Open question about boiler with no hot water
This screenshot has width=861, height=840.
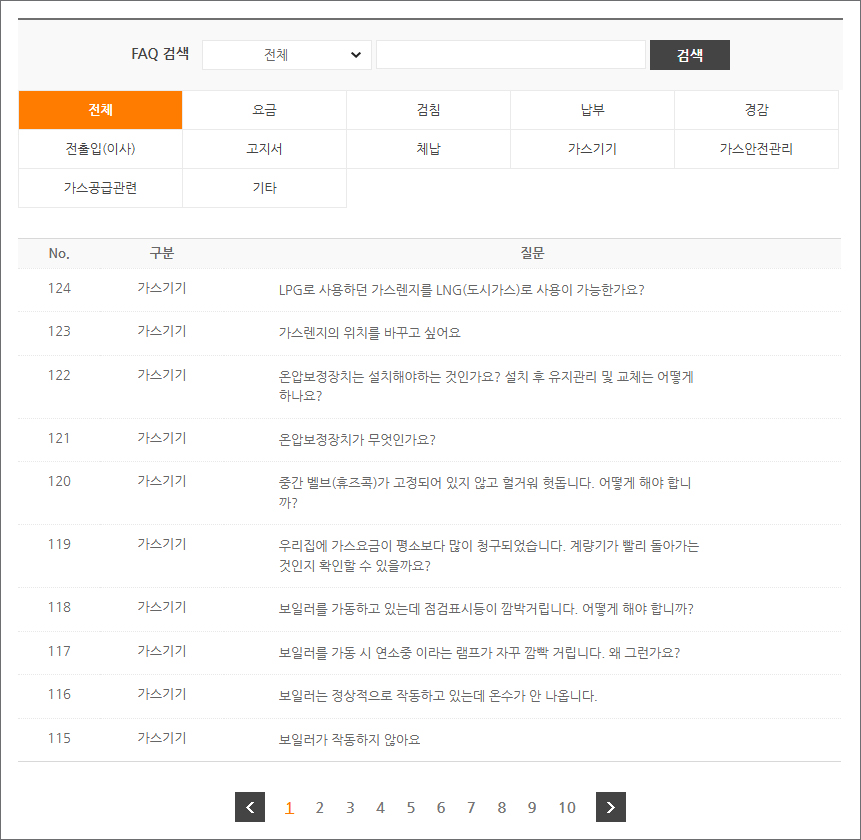point(437,696)
